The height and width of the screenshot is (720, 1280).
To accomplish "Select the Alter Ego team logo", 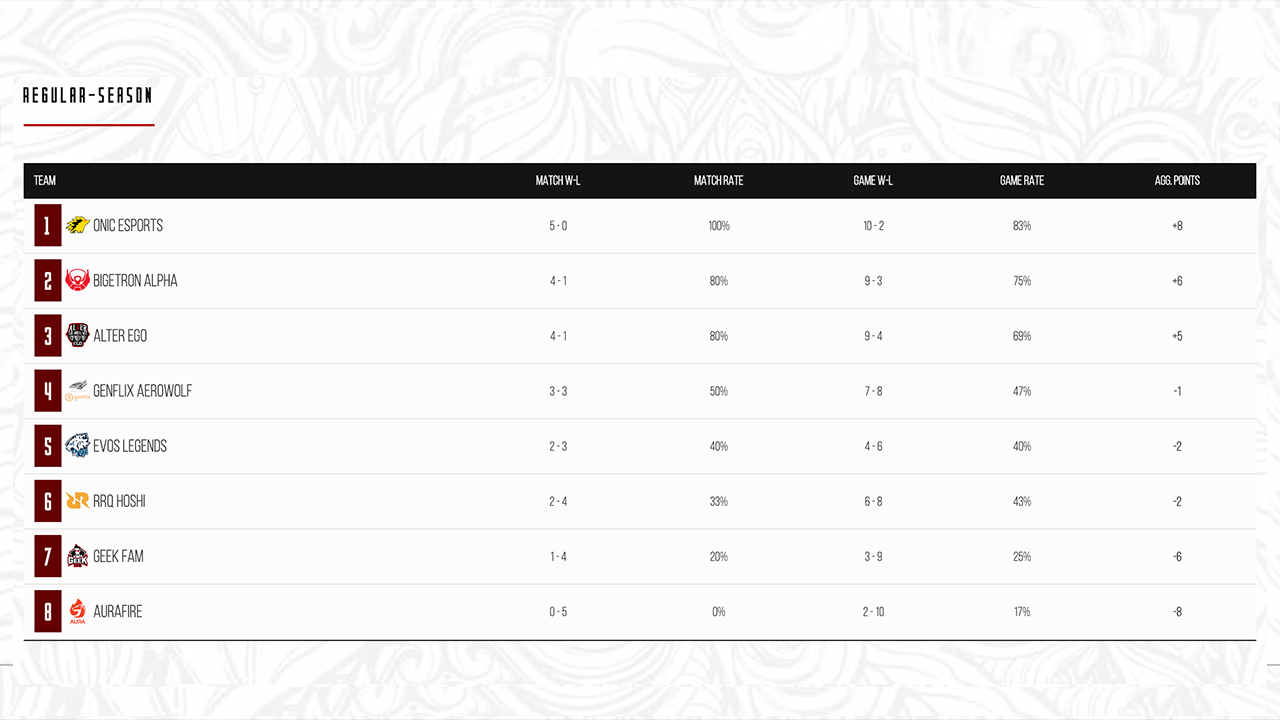I will [78, 336].
